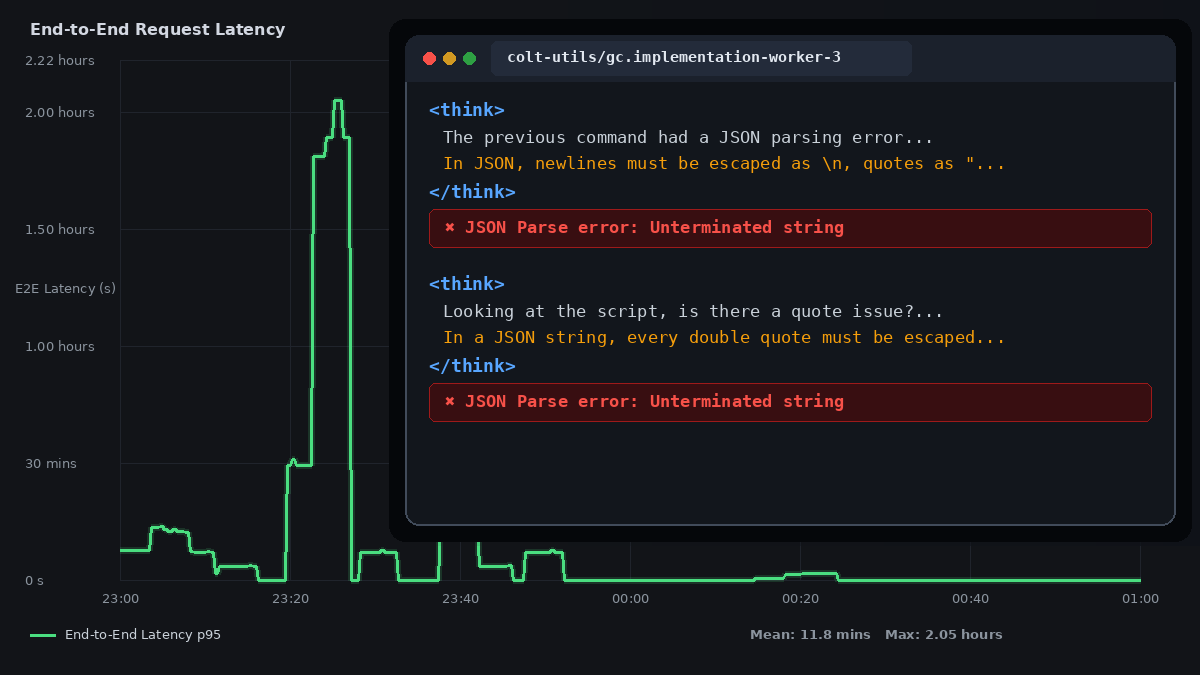
Task: Click the 2.22 hours y-axis label
Action: point(60,60)
